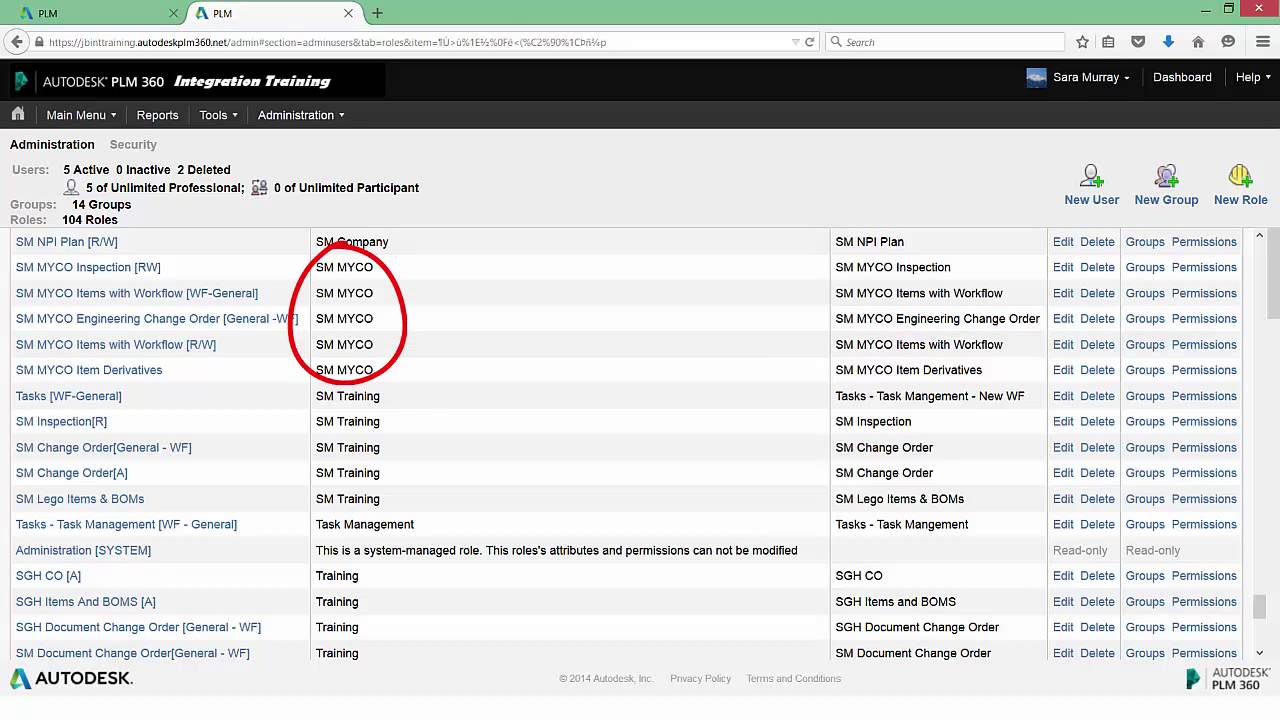Click the Home icon in the PLM menu bar
The width and height of the screenshot is (1280, 720).
click(18, 114)
